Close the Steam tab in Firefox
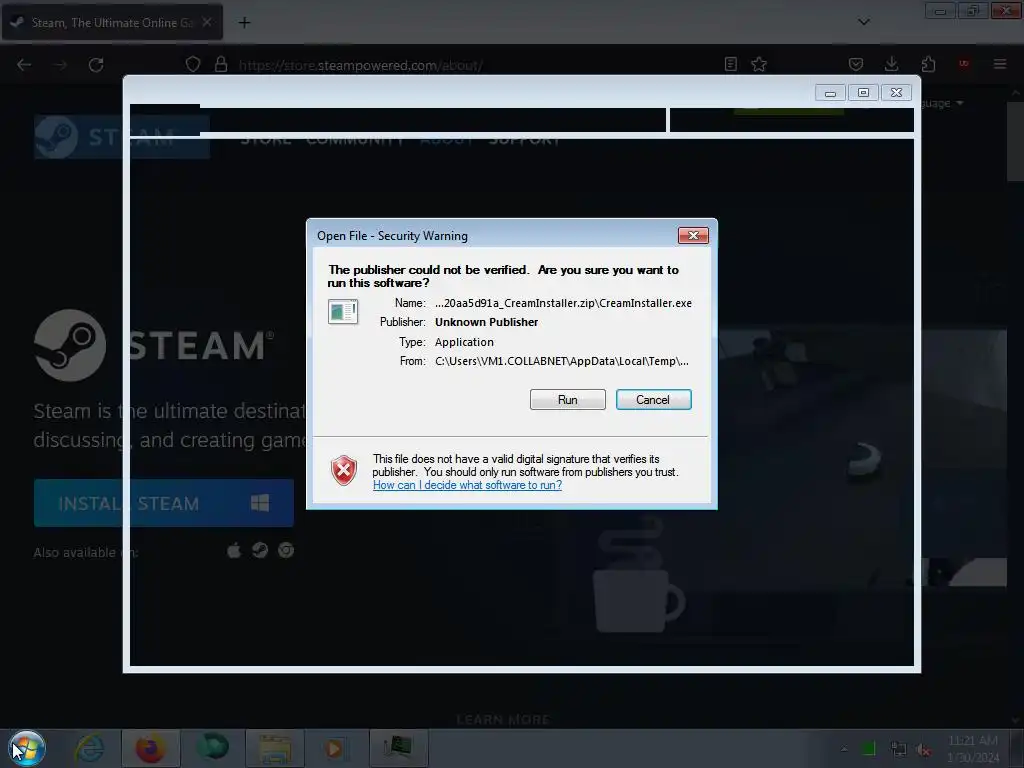This screenshot has height=768, width=1024. (207, 22)
